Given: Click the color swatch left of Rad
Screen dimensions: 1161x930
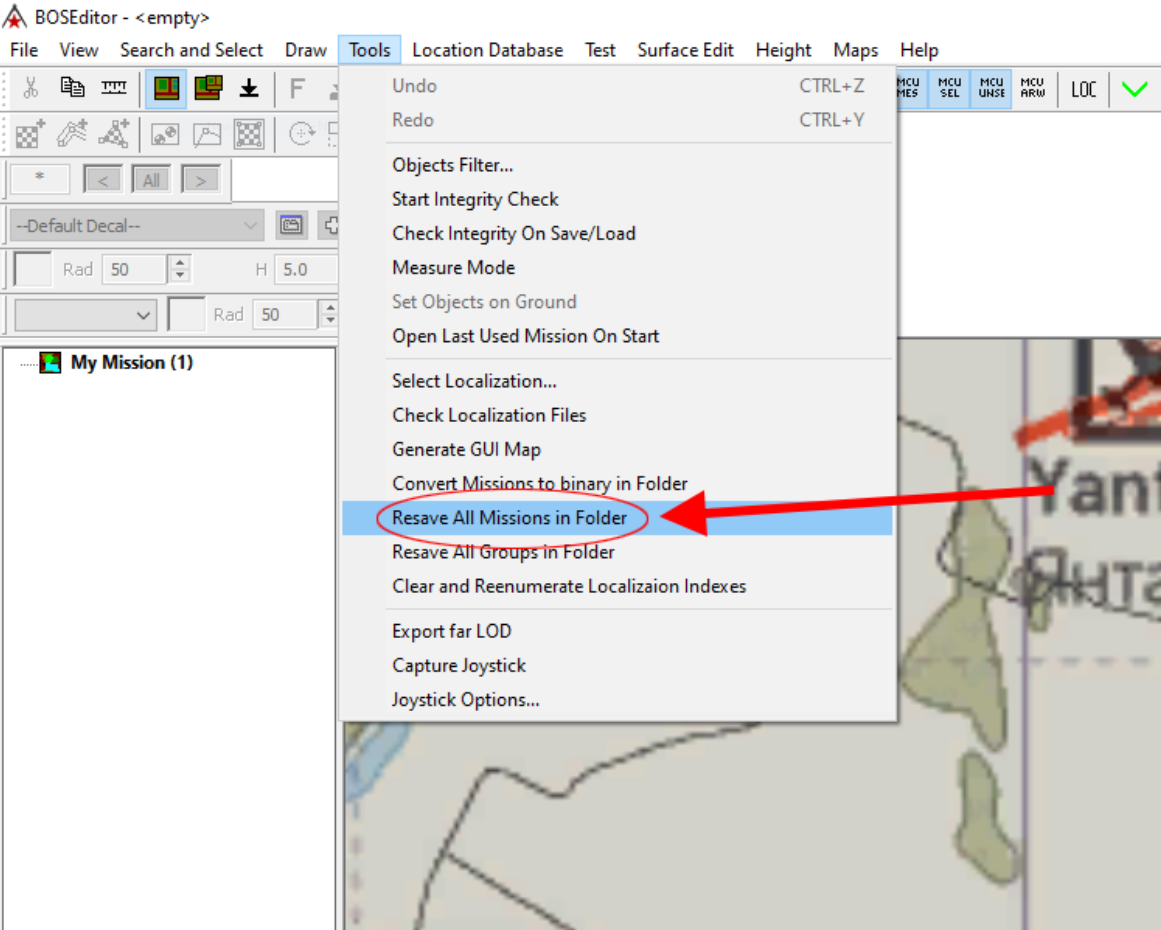Looking at the screenshot, I should click(x=33, y=270).
